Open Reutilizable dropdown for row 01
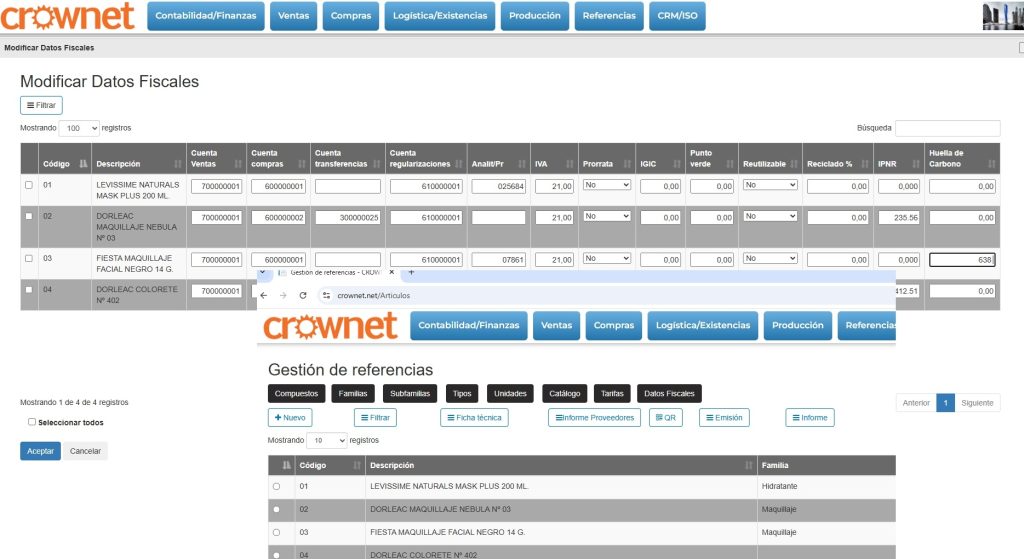Screen dimensions: 1024x559 [x=771, y=185]
